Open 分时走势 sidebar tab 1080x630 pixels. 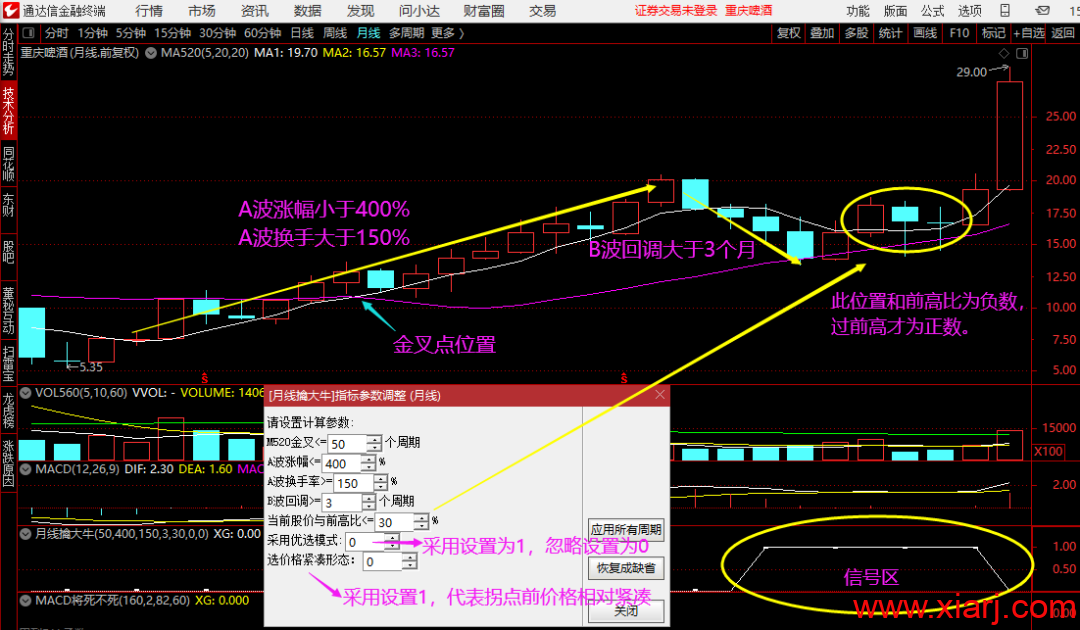click(8, 52)
